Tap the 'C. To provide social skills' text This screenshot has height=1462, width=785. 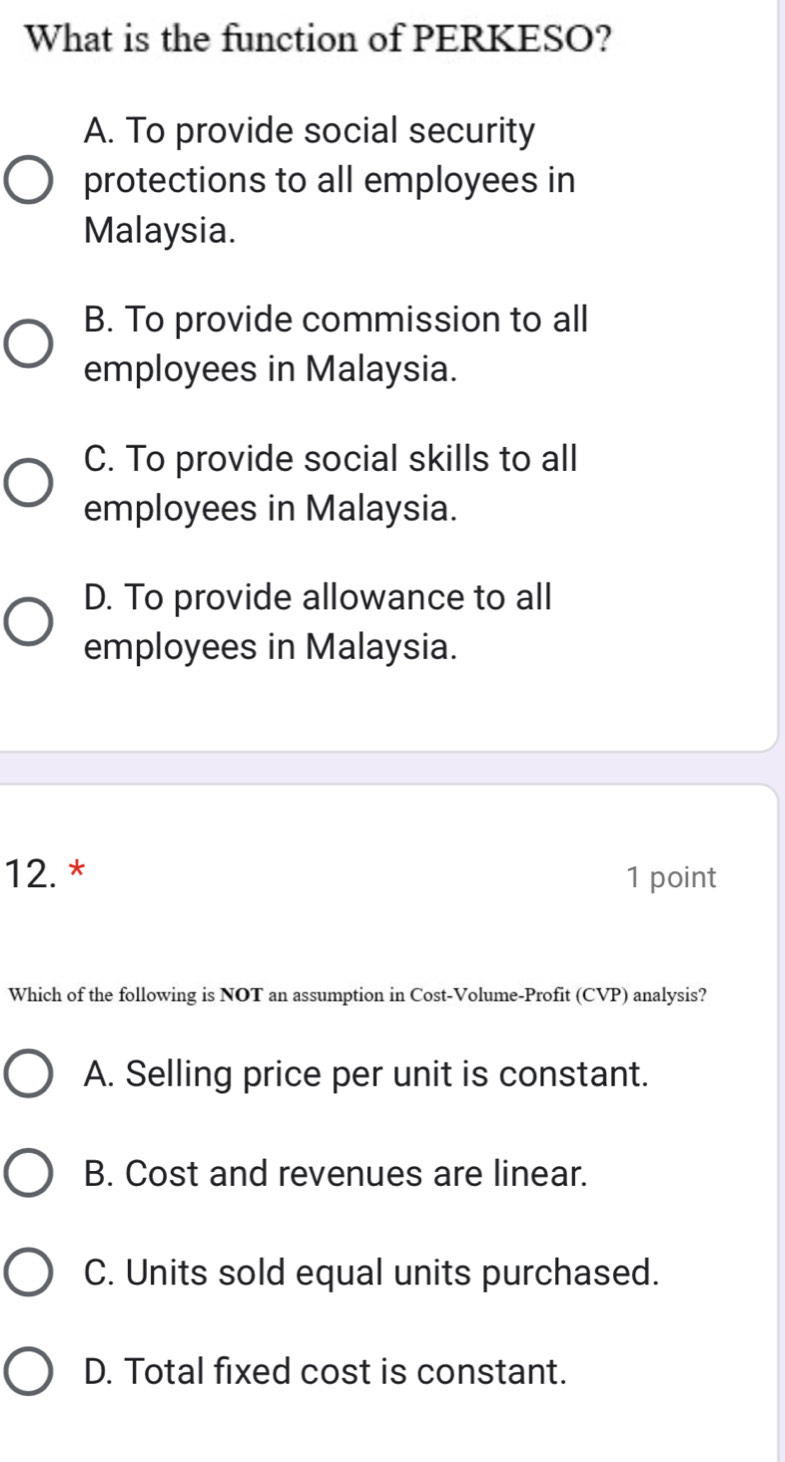(x=331, y=459)
